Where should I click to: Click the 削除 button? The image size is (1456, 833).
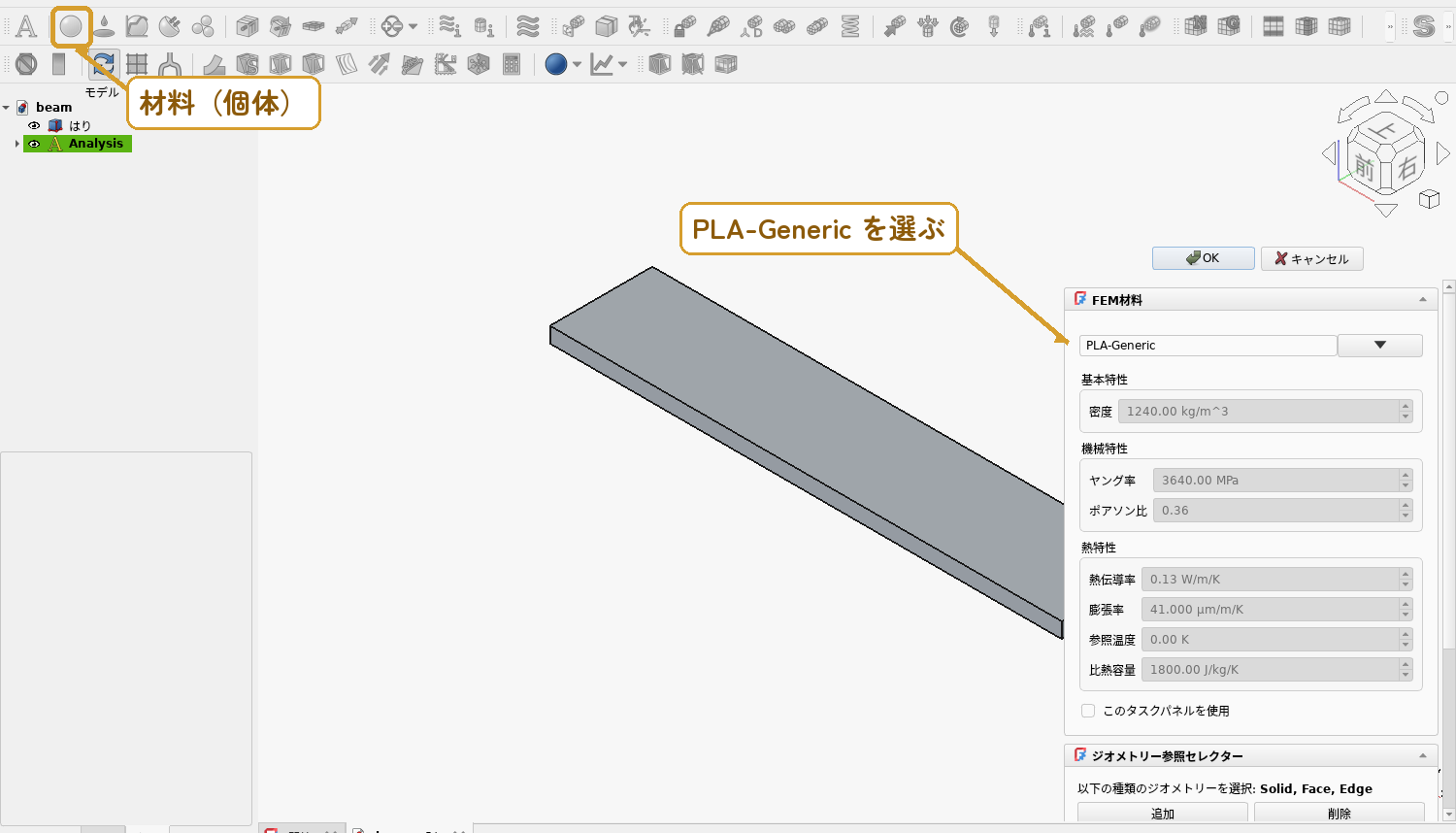(1340, 814)
